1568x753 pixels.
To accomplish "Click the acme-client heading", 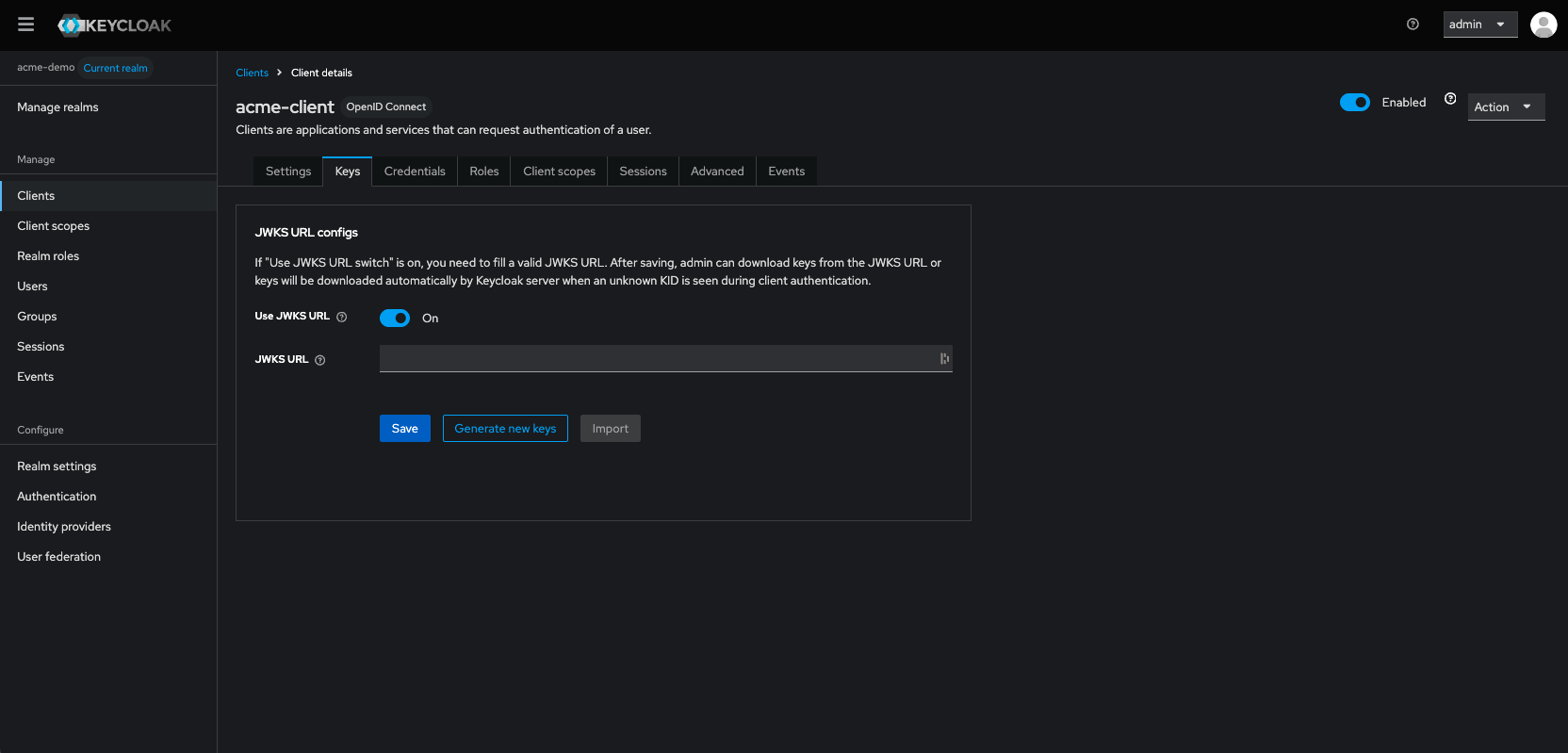I will (285, 107).
